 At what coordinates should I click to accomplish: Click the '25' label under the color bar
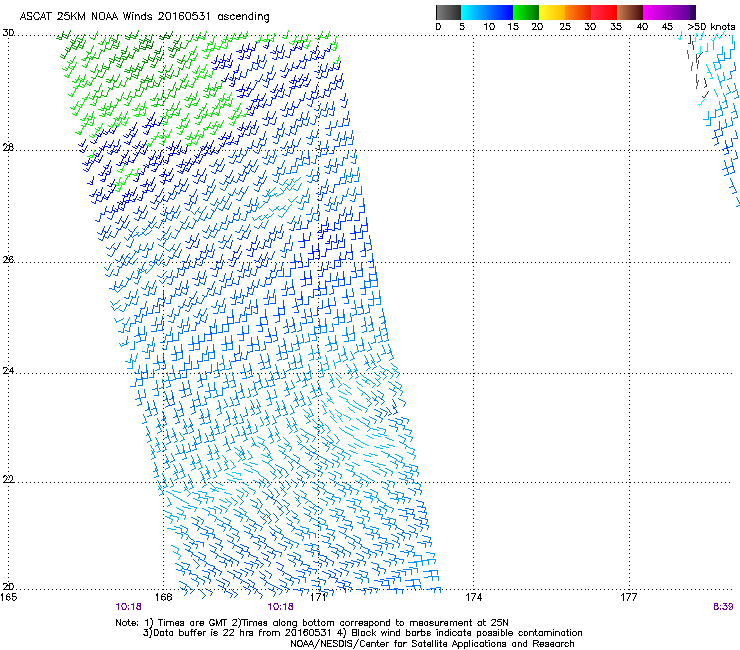click(565, 26)
